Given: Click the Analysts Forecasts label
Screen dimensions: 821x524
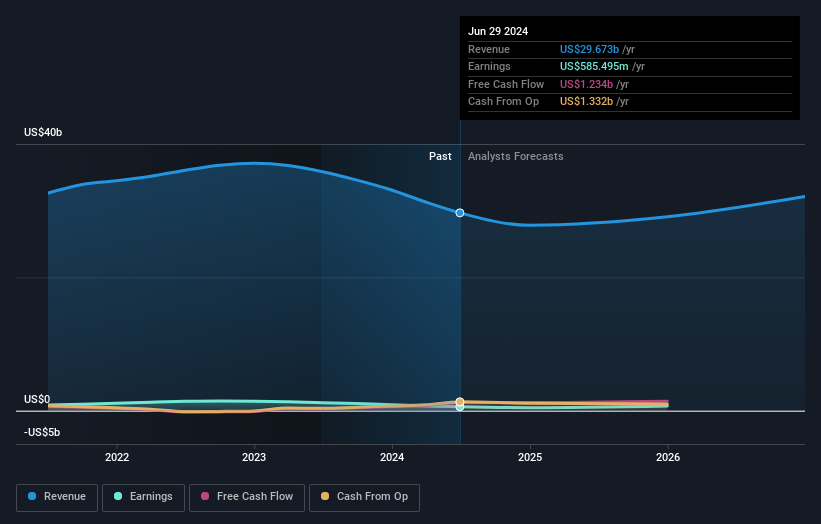Looking at the screenshot, I should (x=516, y=157).
